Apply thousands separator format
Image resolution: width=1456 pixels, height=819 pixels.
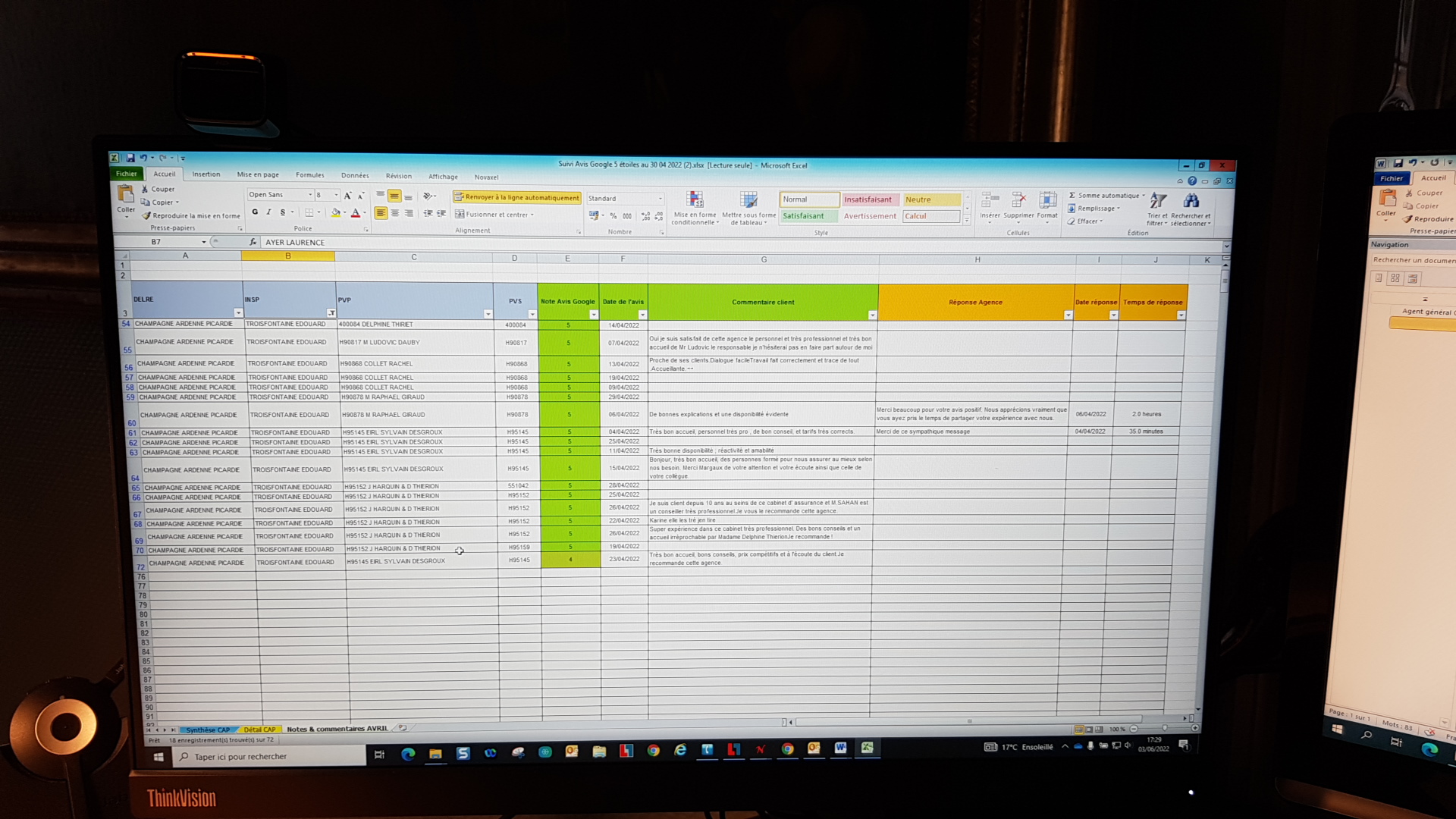627,216
